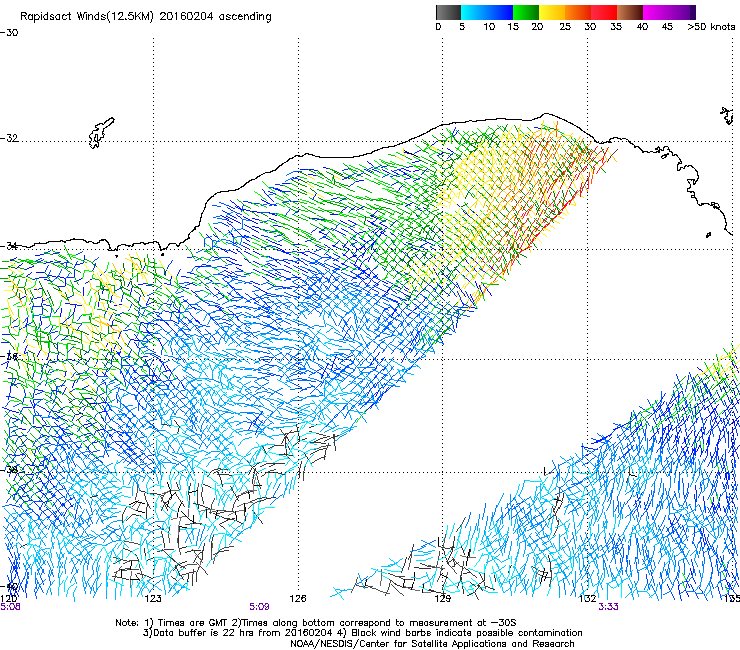This screenshot has height=650, width=740.
Task: Click the cyan-to-blue 5-15 knots legend segment
Action: click(x=487, y=12)
